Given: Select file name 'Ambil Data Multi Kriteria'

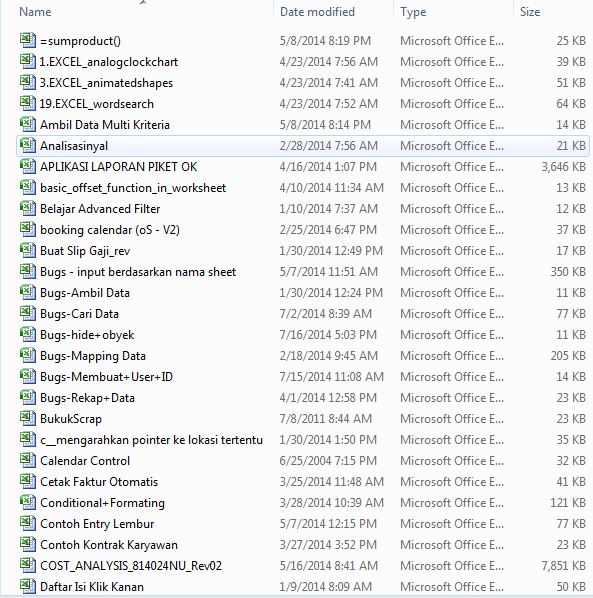Looking at the screenshot, I should tap(105, 125).
